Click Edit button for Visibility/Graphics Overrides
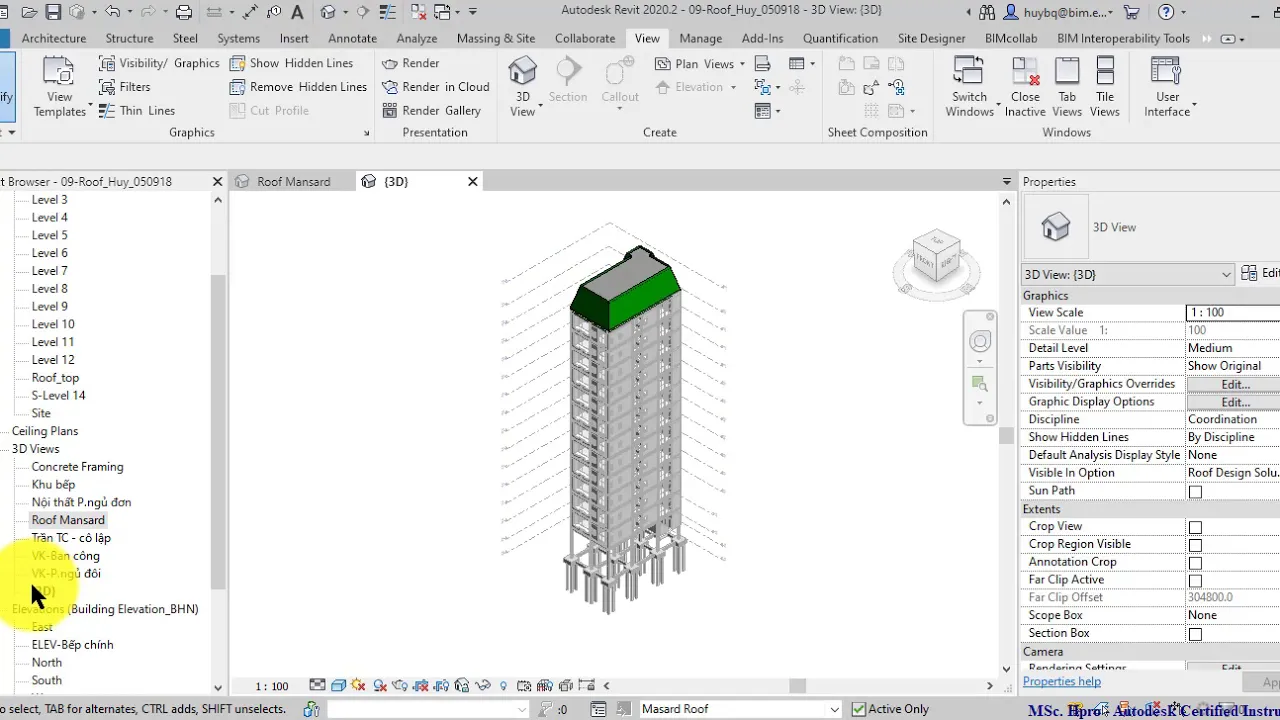Image resolution: width=1280 pixels, height=720 pixels. point(1235,384)
